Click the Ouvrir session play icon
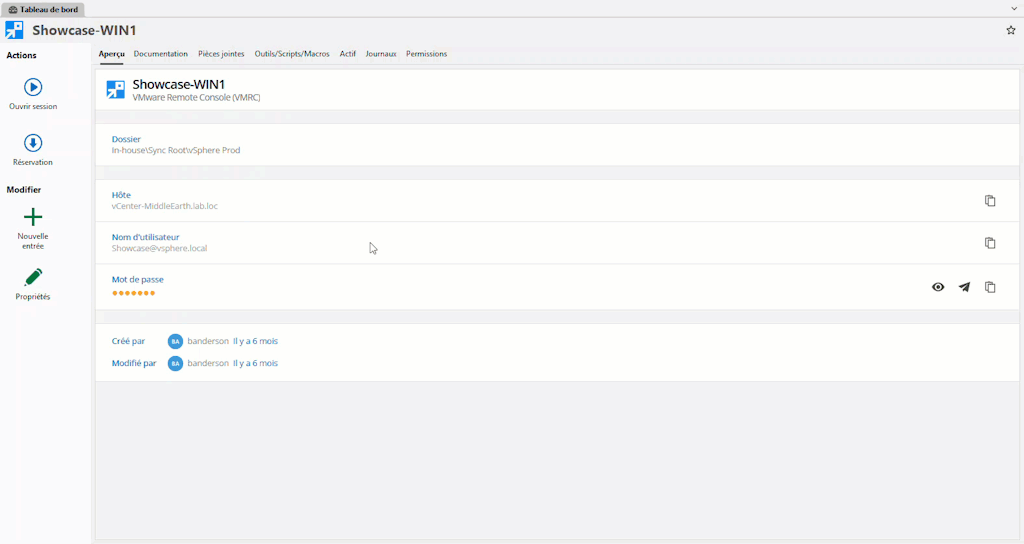1024x544 pixels. coord(33,87)
